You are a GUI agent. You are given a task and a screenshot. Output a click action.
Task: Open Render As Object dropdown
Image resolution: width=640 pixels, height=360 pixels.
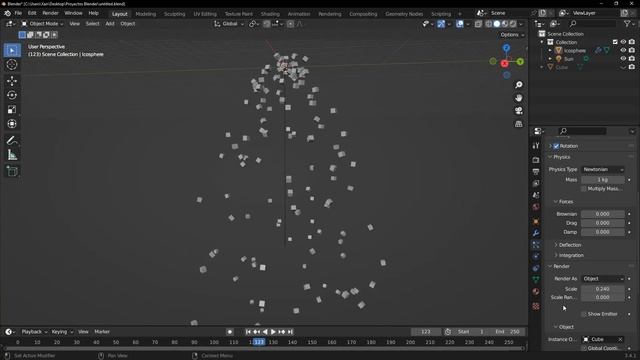[x=603, y=279]
